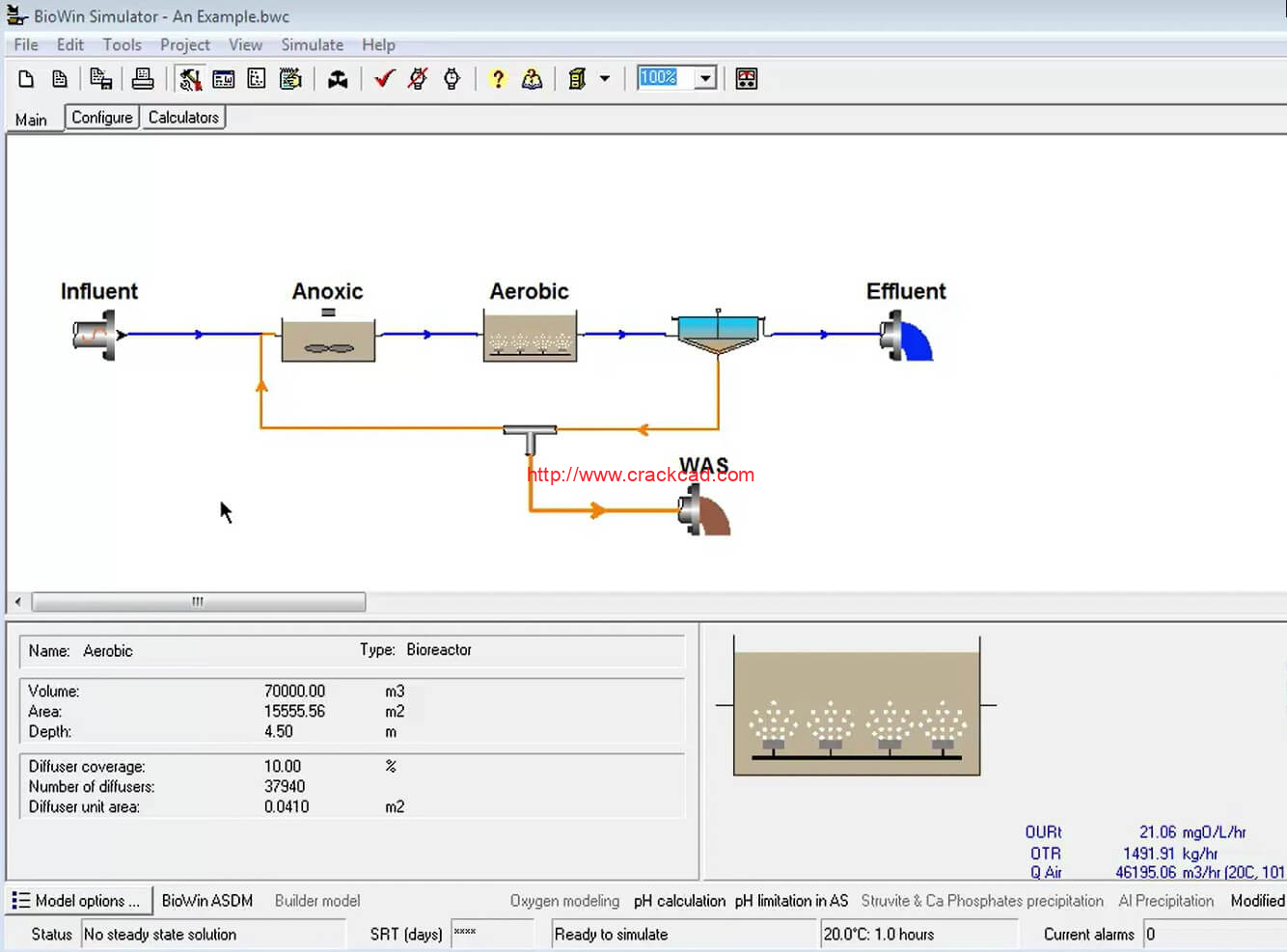Click the album toolbar icon at the right end
Viewport: 1287px width, 952px height.
coord(747,79)
